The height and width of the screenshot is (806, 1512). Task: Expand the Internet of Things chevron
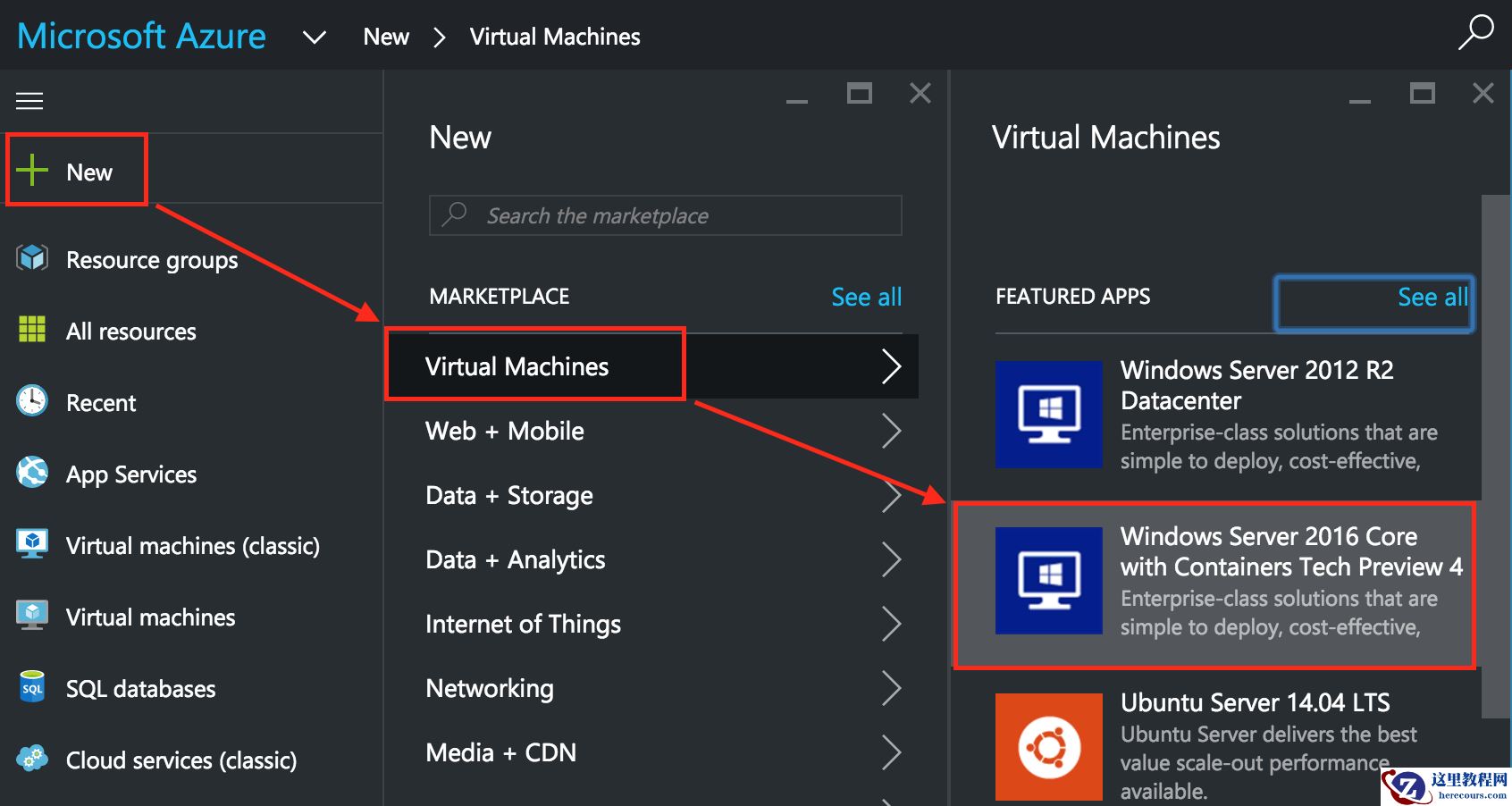[x=891, y=624]
